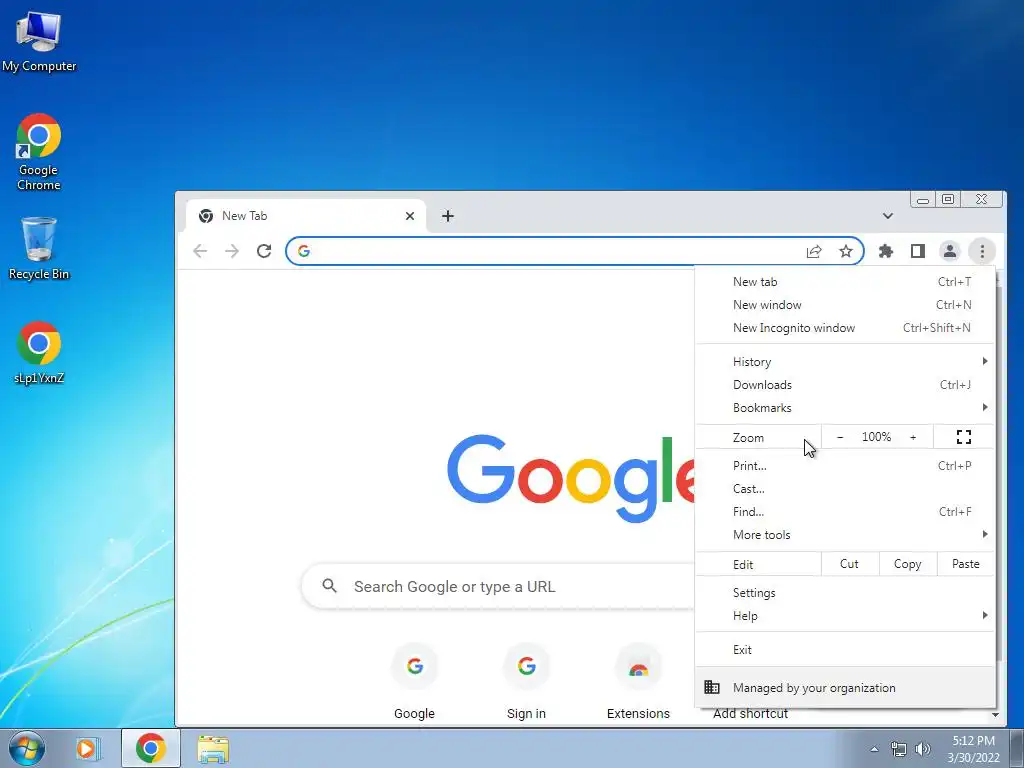Screen dimensions: 1024x768
Task: Expand the History submenu
Action: point(846,362)
